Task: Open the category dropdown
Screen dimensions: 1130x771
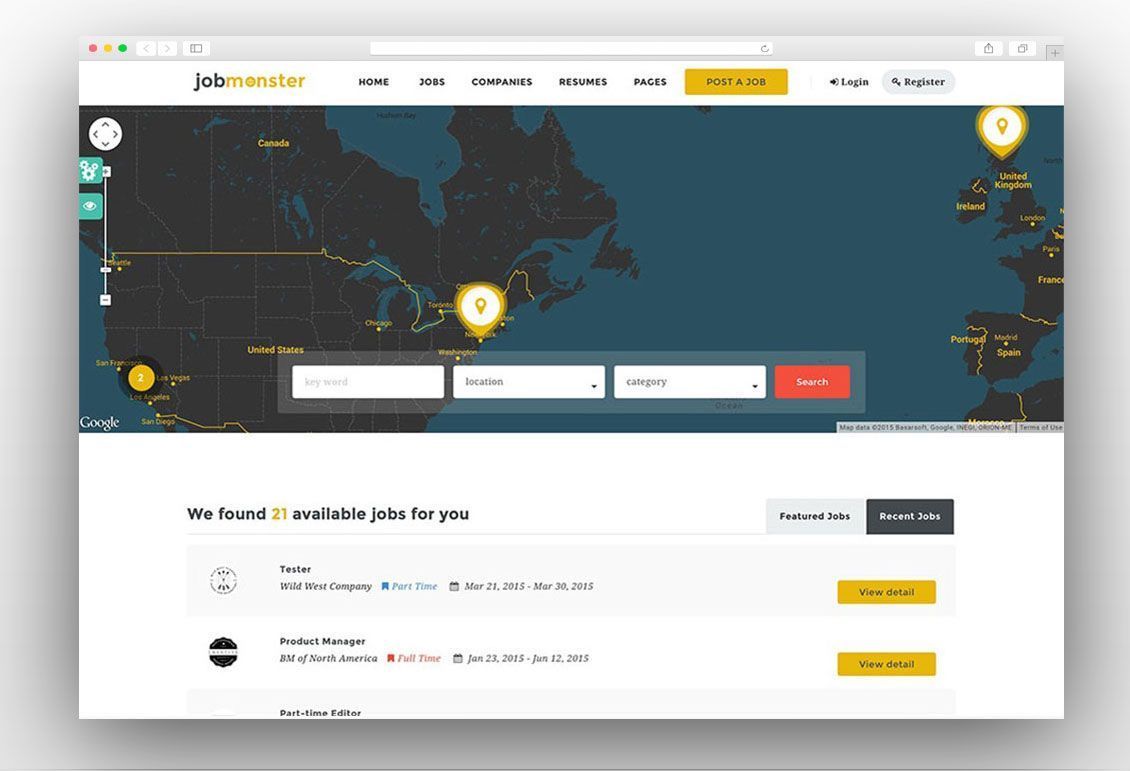Action: pos(690,382)
